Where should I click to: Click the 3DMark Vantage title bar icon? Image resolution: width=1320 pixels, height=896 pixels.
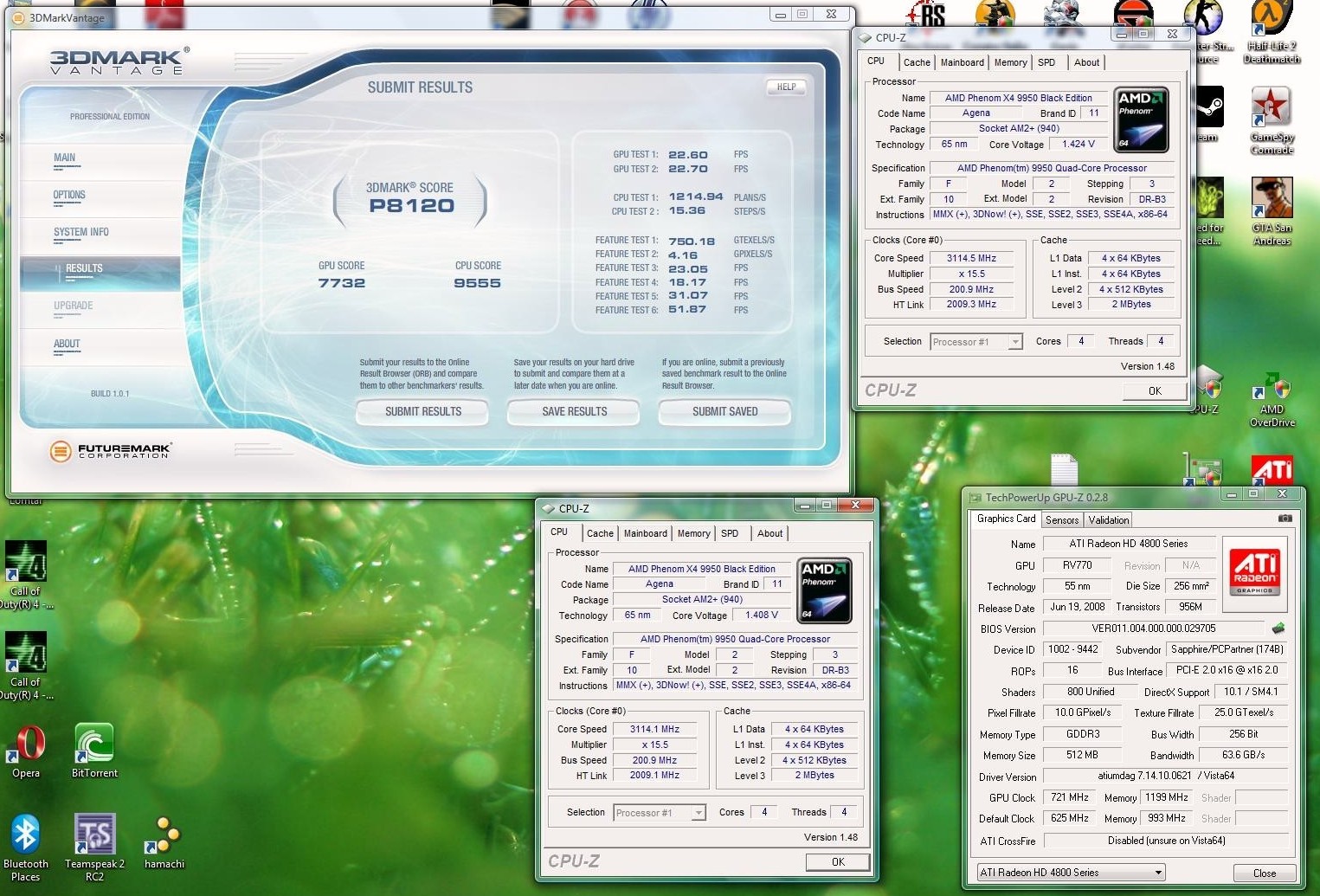pyautogui.click(x=18, y=18)
